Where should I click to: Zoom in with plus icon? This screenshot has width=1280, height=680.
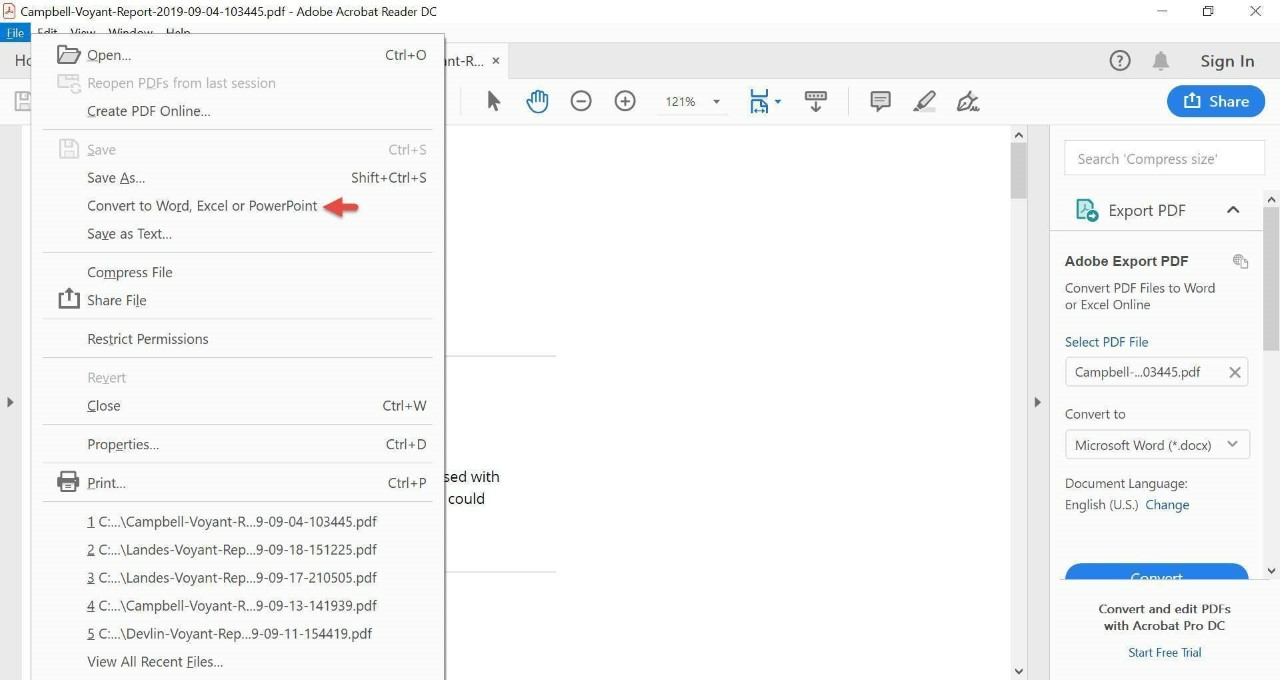pyautogui.click(x=625, y=101)
